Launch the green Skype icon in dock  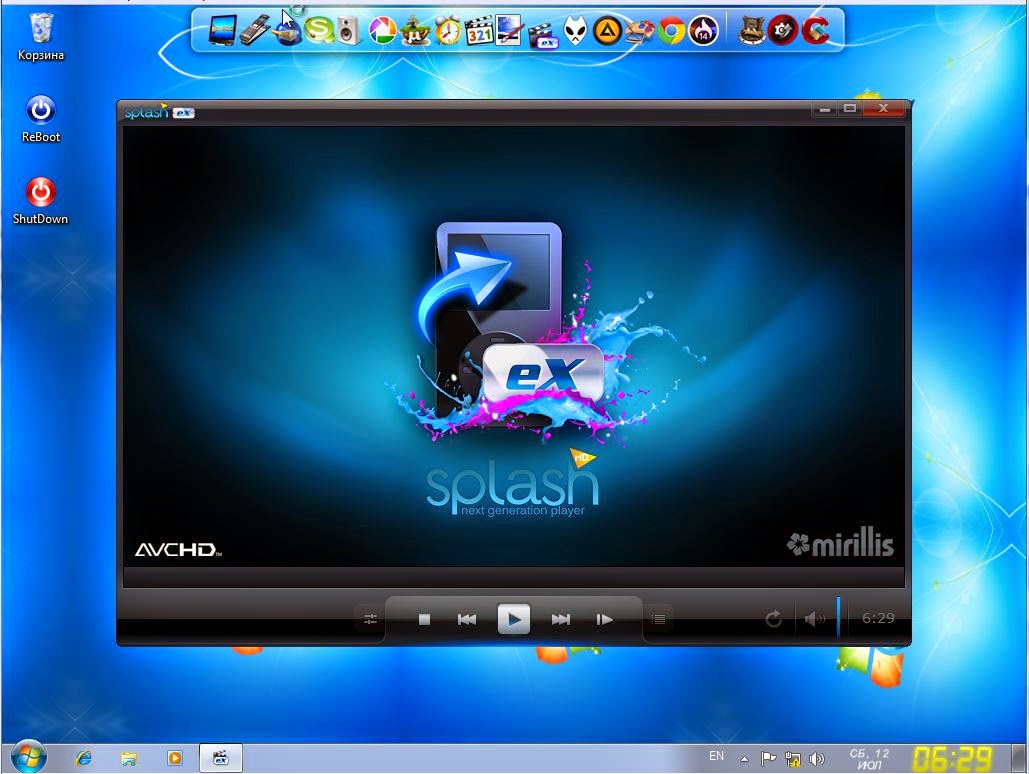click(x=319, y=30)
